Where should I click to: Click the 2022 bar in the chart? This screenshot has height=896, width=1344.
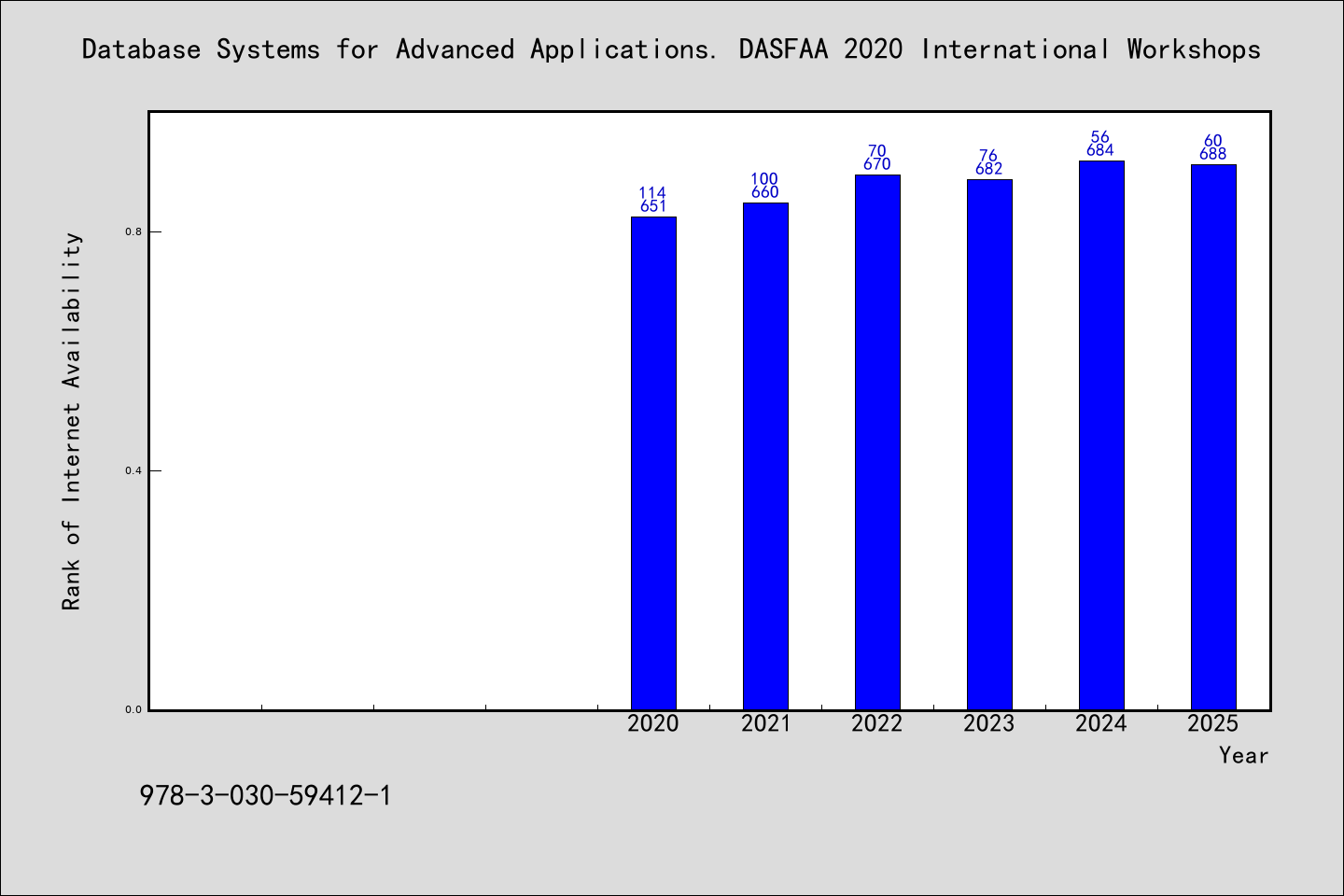[877, 442]
